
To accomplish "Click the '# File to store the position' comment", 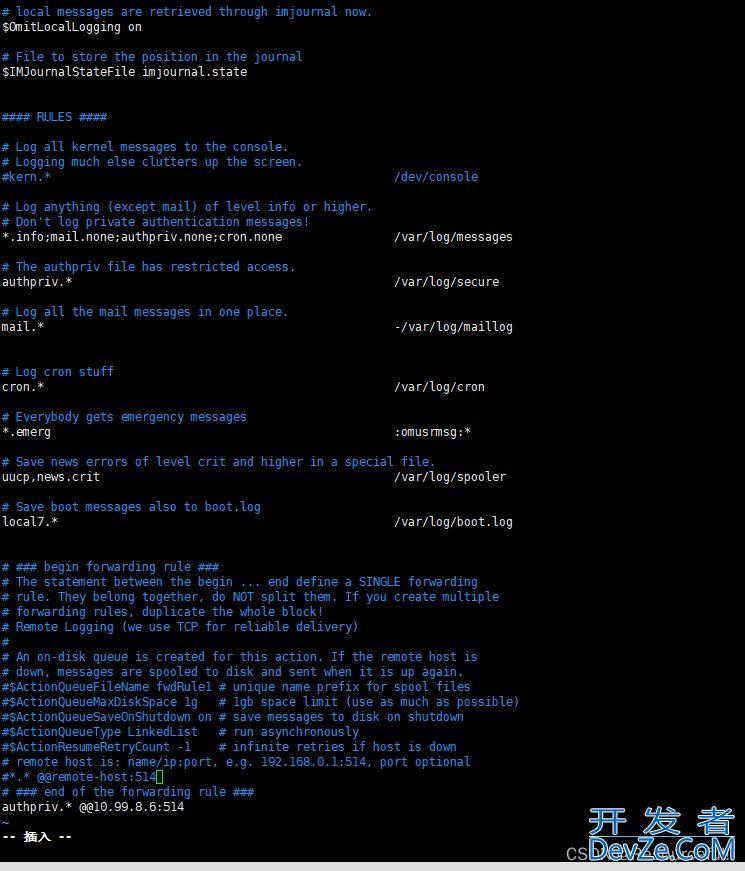I will (152, 57).
